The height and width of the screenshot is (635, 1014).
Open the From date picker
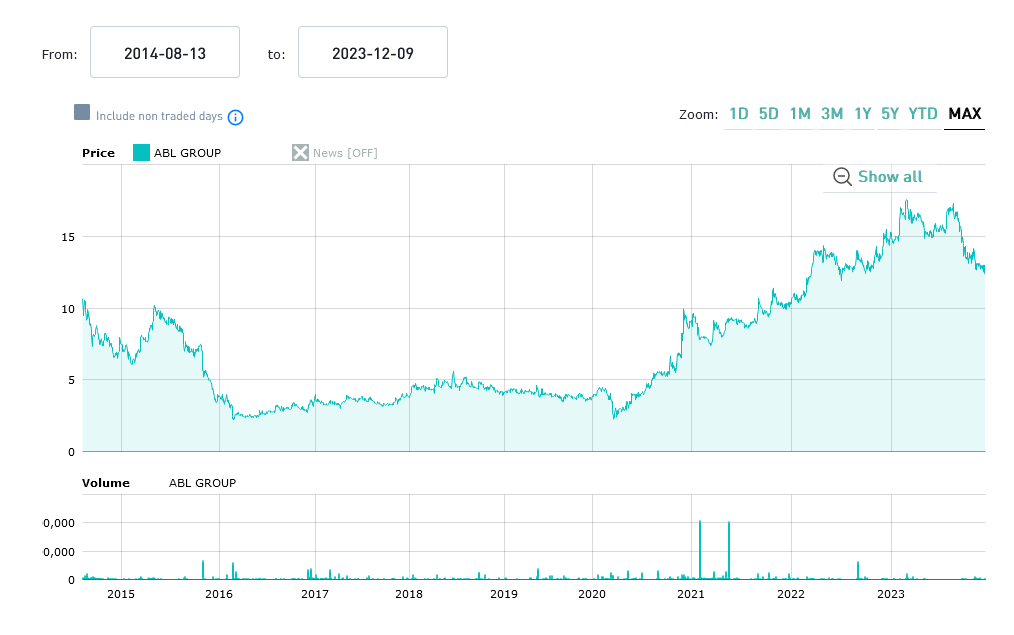click(165, 53)
